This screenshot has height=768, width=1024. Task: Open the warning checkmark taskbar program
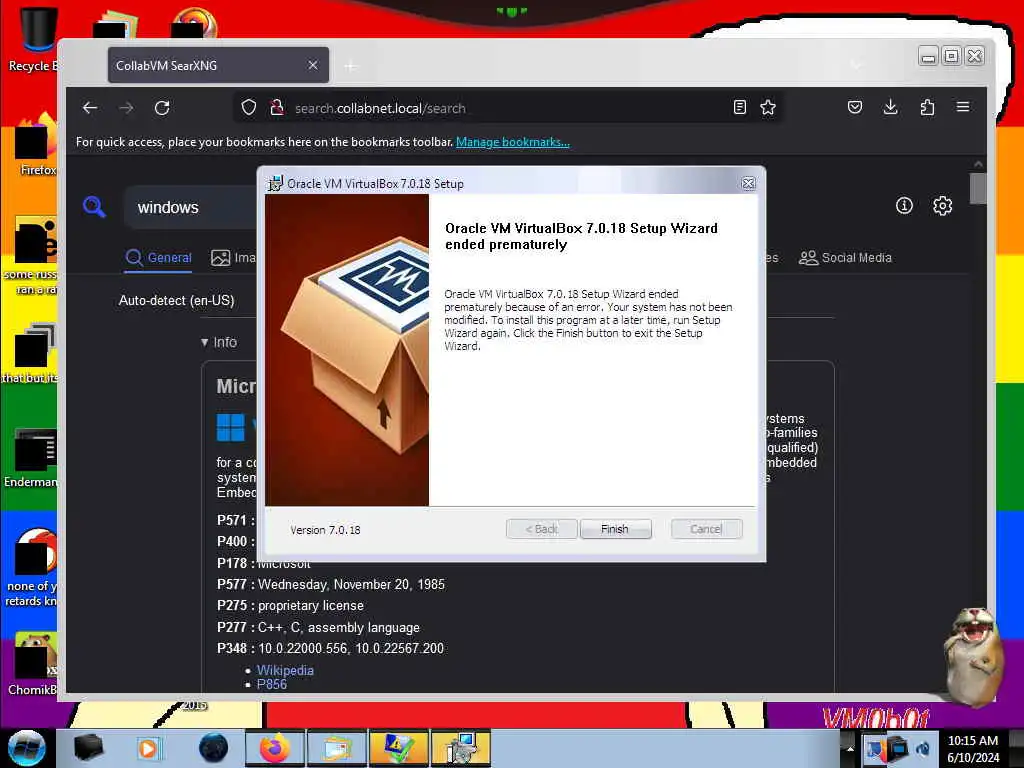(398, 748)
